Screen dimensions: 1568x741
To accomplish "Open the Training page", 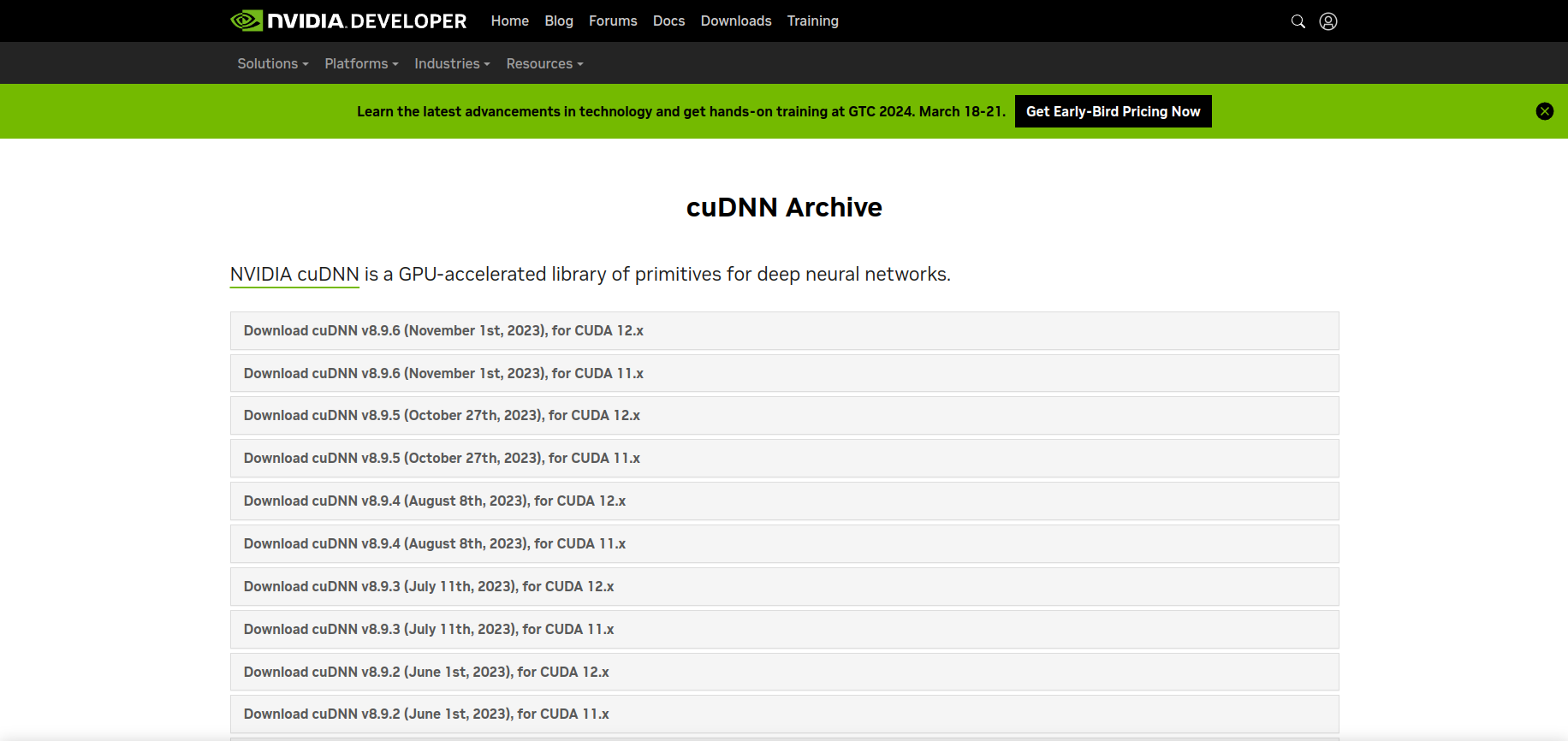I will [813, 21].
